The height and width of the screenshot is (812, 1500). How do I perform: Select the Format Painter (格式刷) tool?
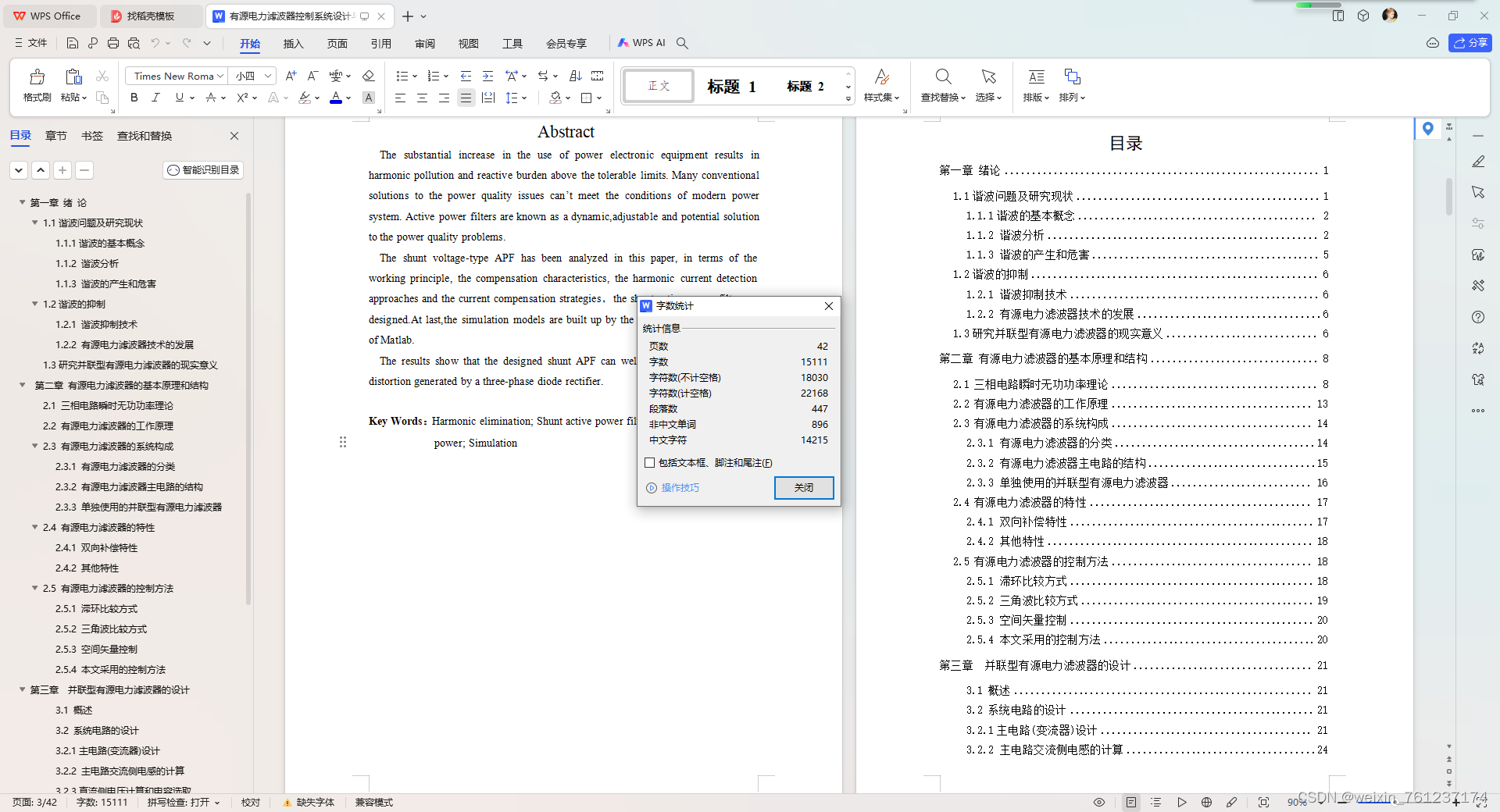coord(36,86)
